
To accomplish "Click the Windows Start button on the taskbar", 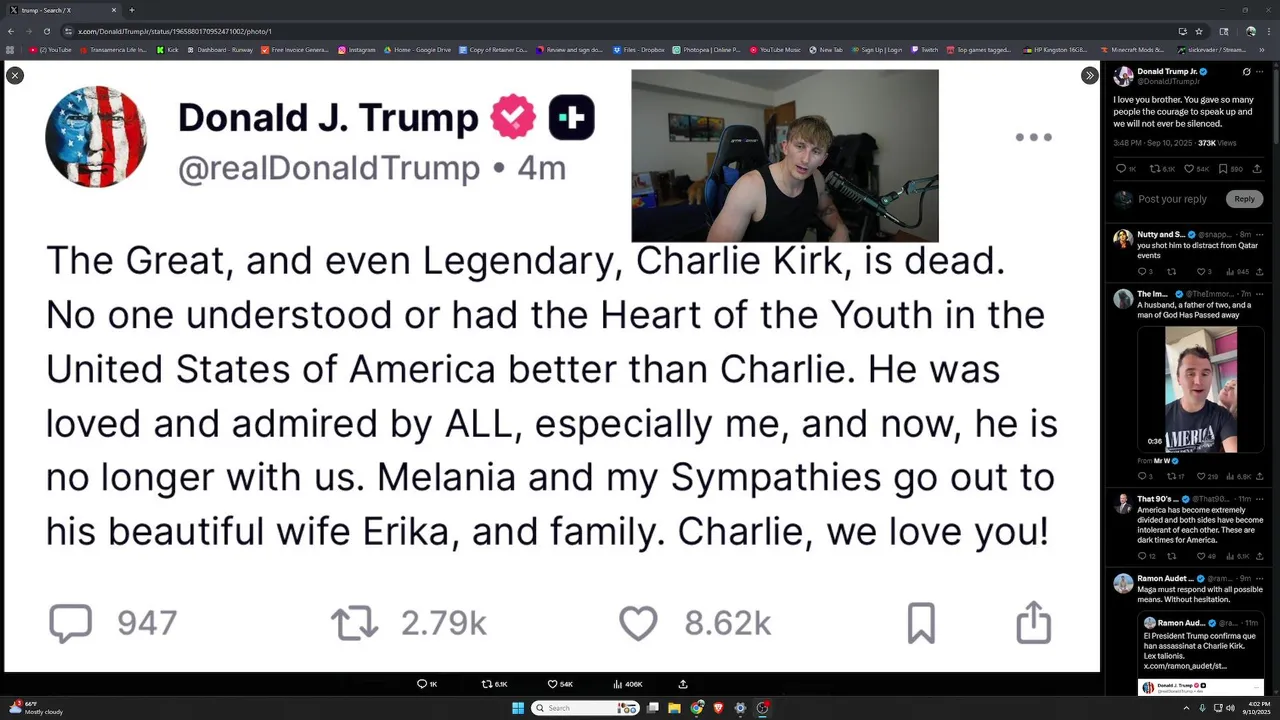I will [518, 708].
